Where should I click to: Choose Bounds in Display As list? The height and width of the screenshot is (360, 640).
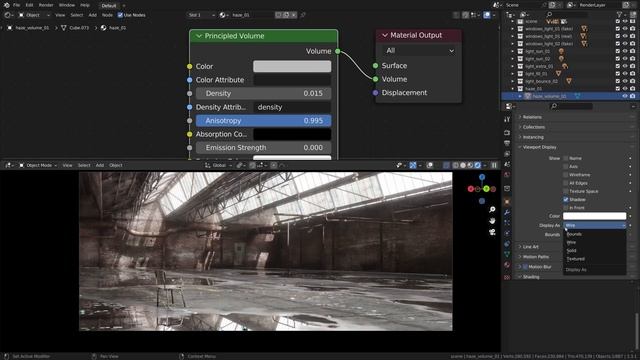[595, 234]
